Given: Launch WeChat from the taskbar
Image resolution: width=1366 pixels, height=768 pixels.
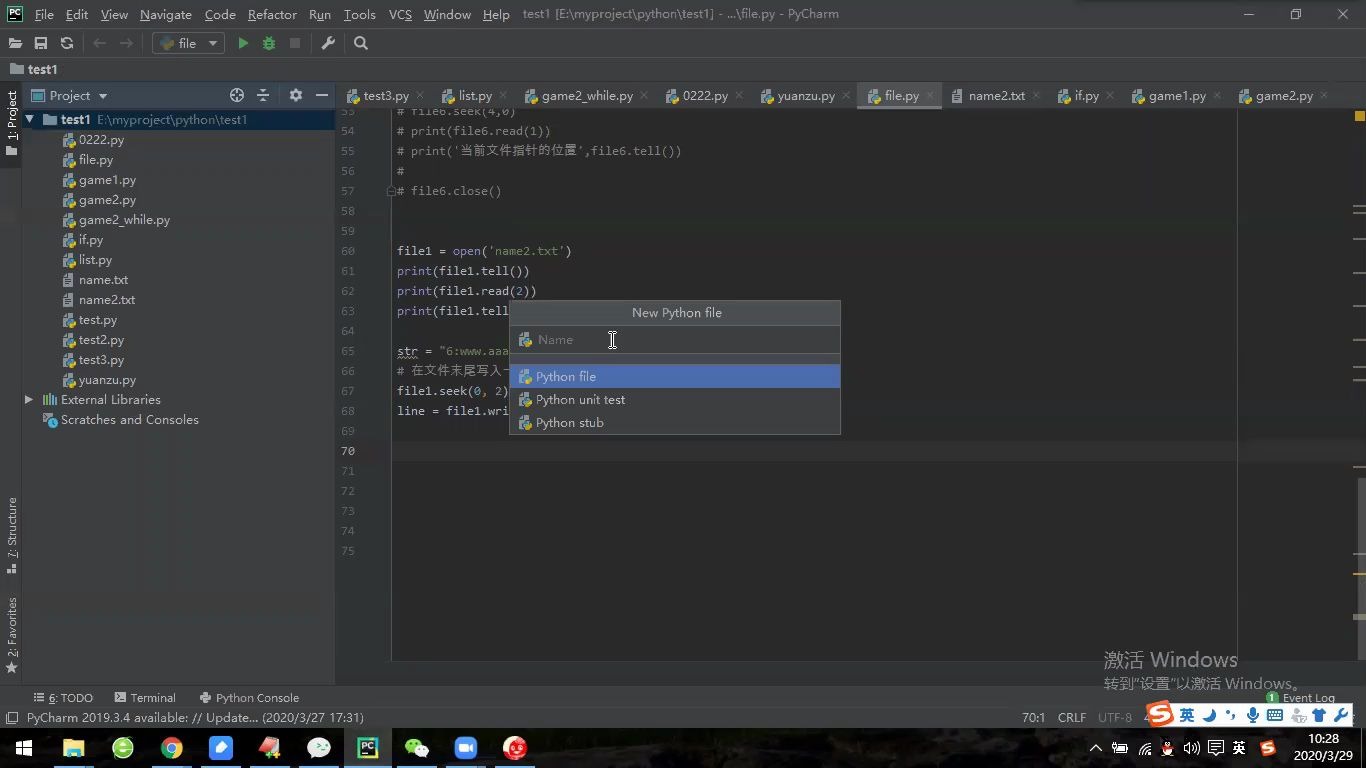Looking at the screenshot, I should point(416,748).
